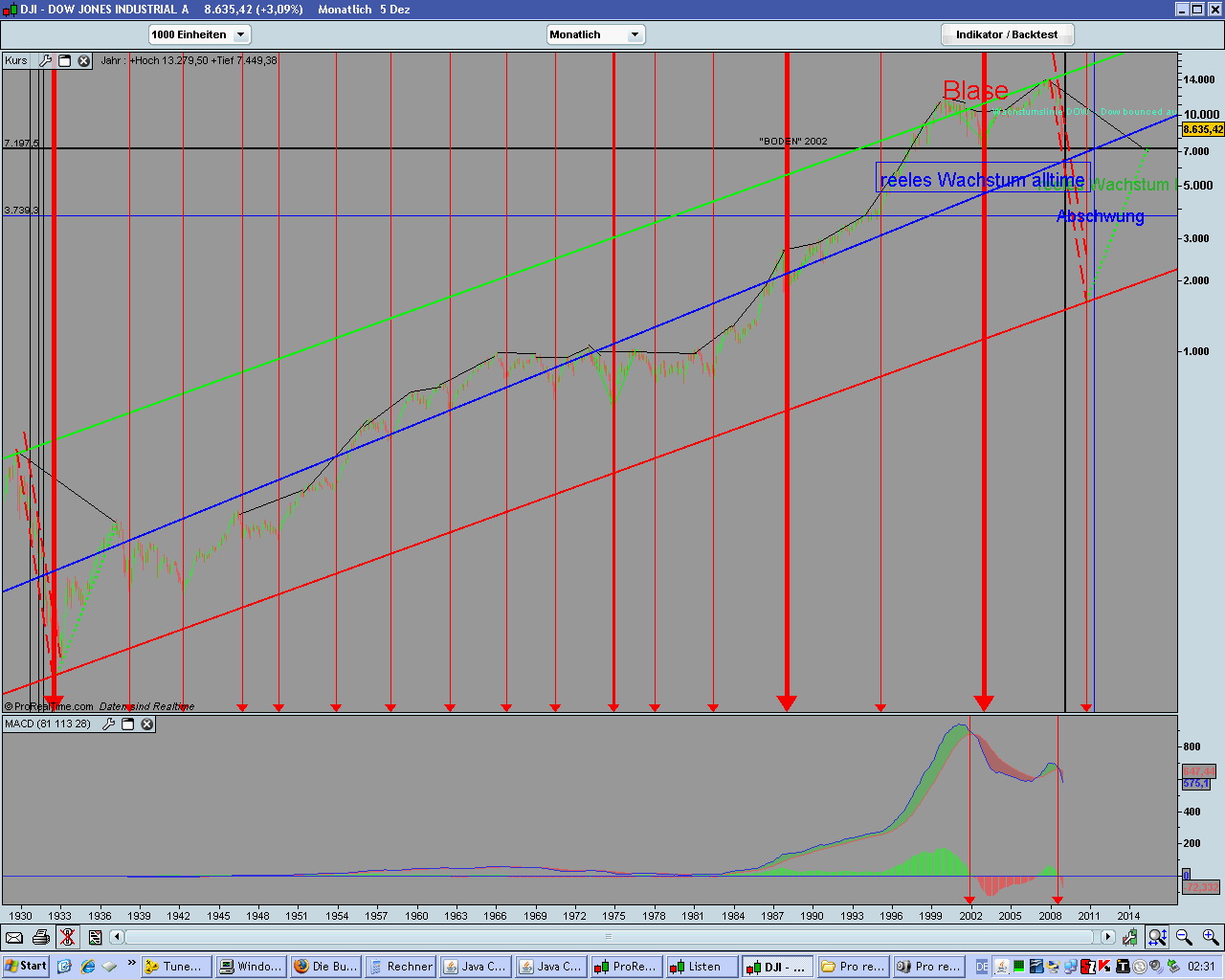The image size is (1225, 980).
Task: Click the black T tray icon
Action: pos(1123,967)
